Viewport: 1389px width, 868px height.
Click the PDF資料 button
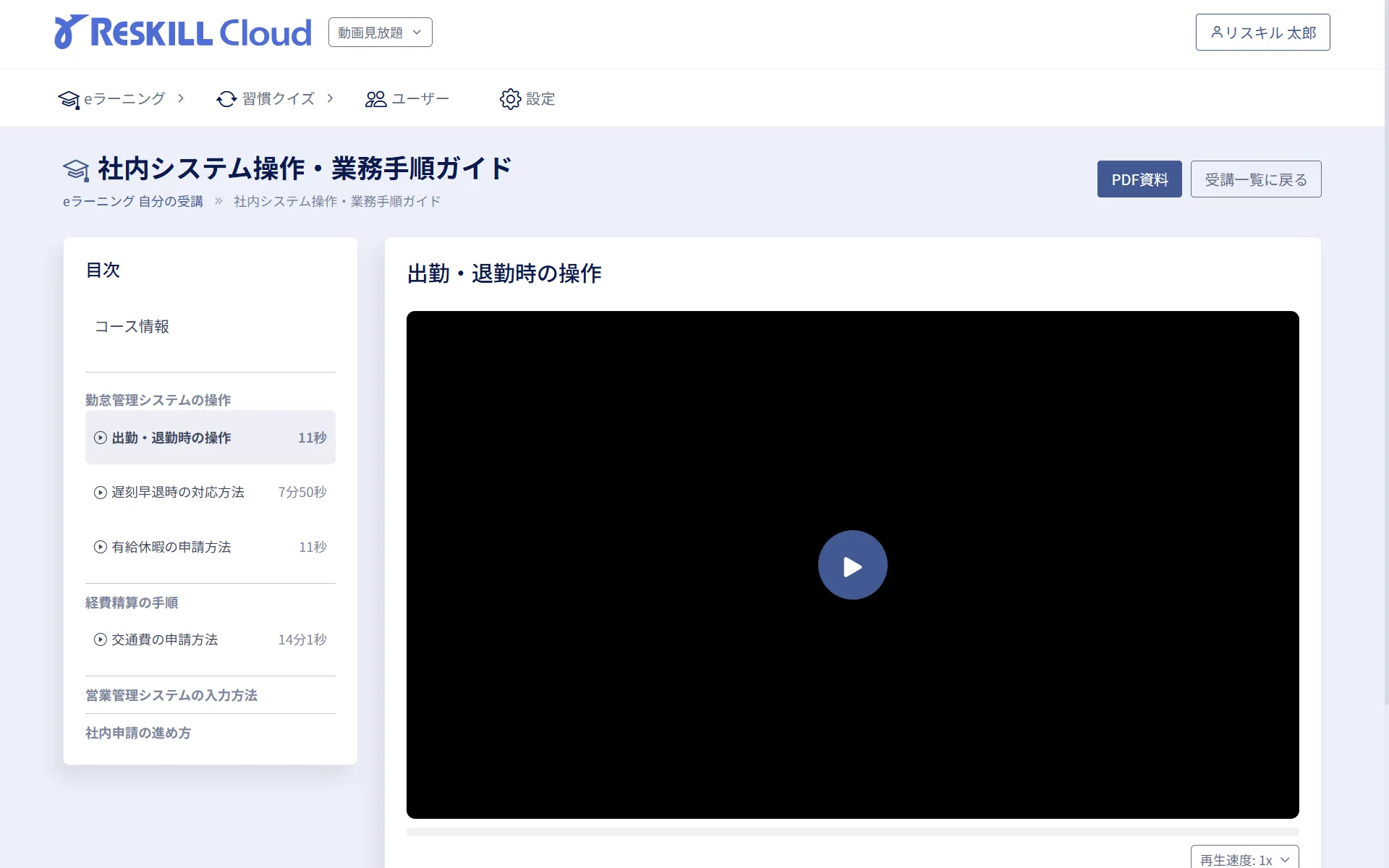1139,179
